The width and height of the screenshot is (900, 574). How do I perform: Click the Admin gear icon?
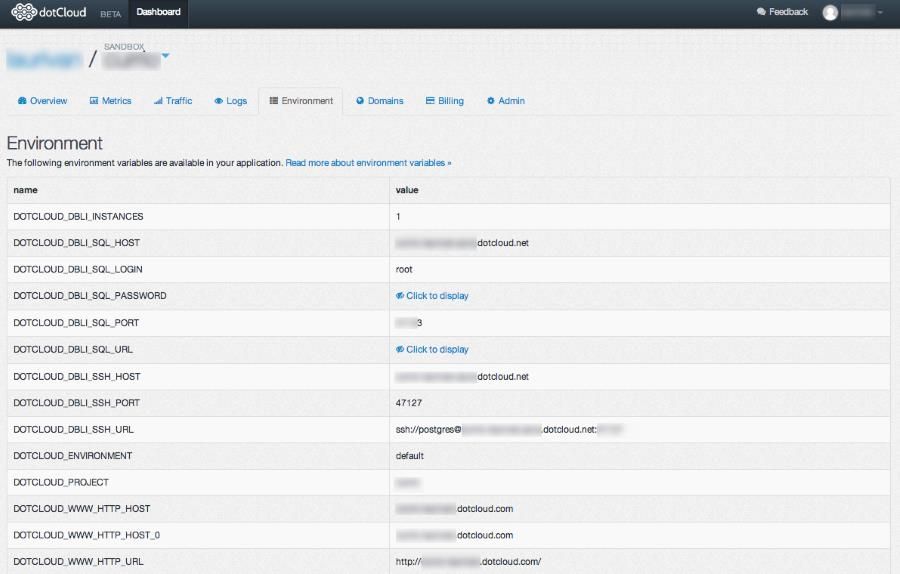coord(491,100)
